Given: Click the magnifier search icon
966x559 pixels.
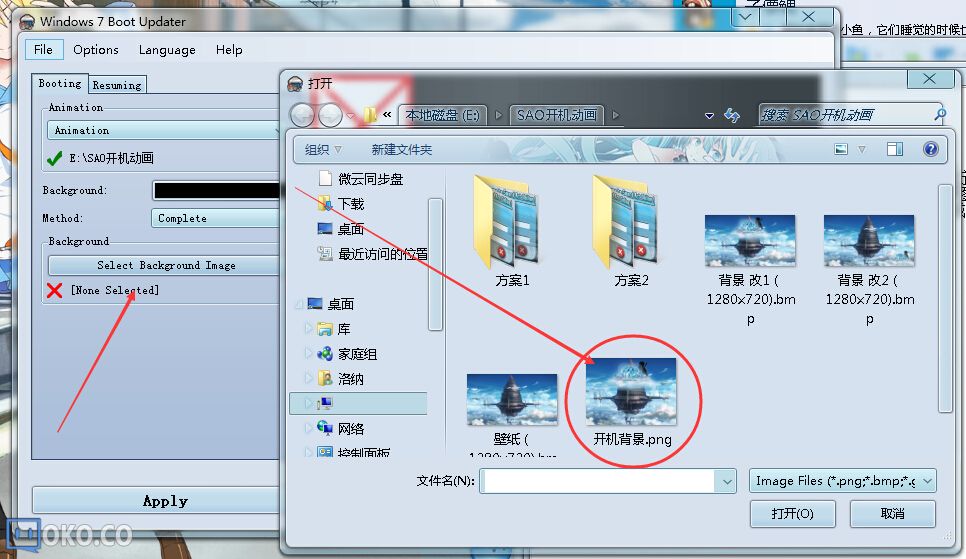Looking at the screenshot, I should pos(940,115).
